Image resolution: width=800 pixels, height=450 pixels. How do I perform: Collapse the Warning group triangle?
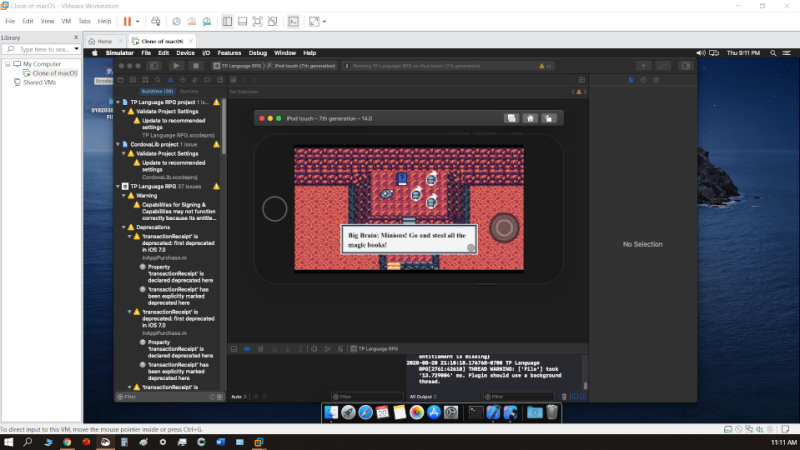click(x=123, y=195)
